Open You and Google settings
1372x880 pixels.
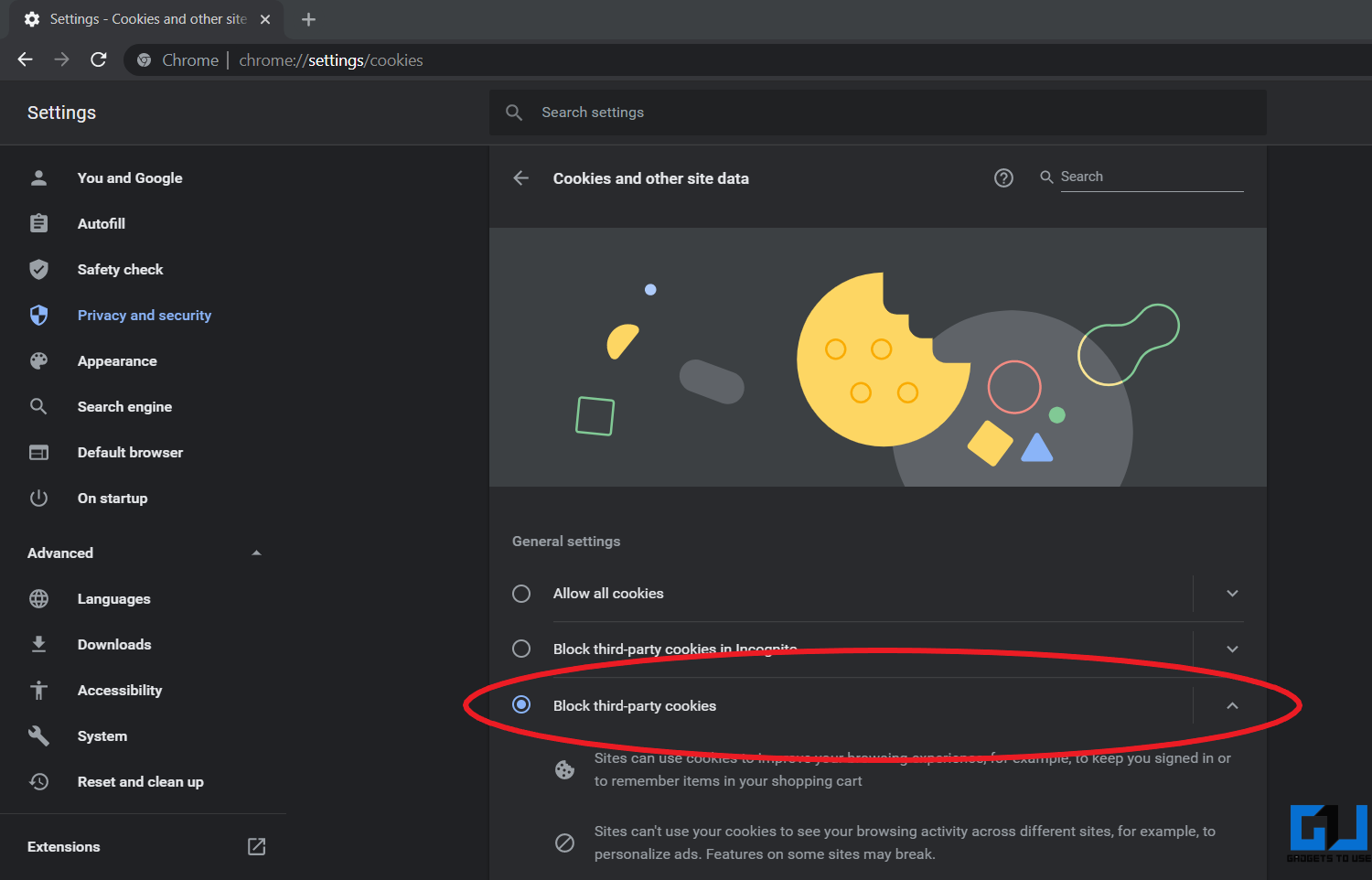pos(130,178)
